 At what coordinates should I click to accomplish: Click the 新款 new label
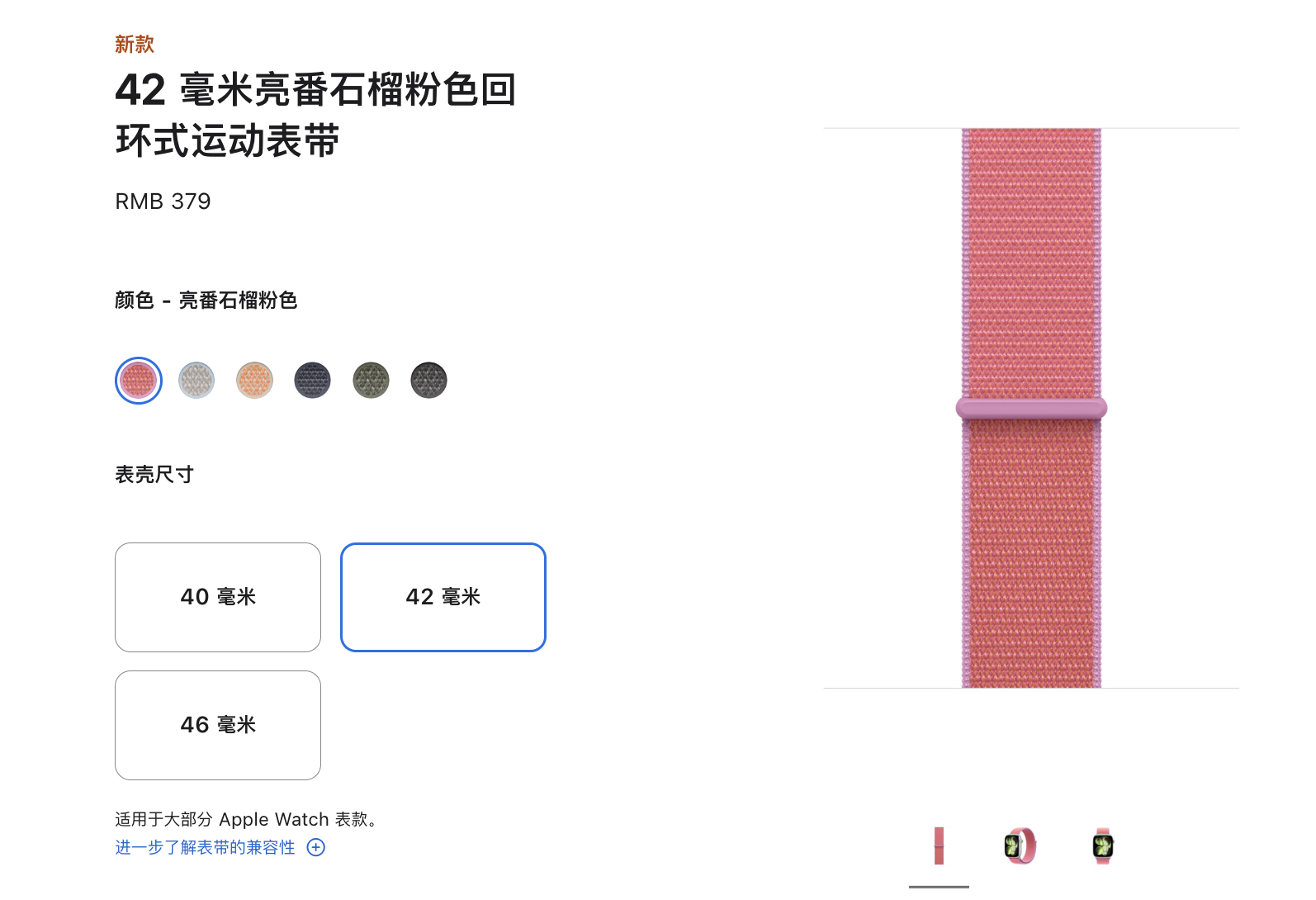click(135, 45)
